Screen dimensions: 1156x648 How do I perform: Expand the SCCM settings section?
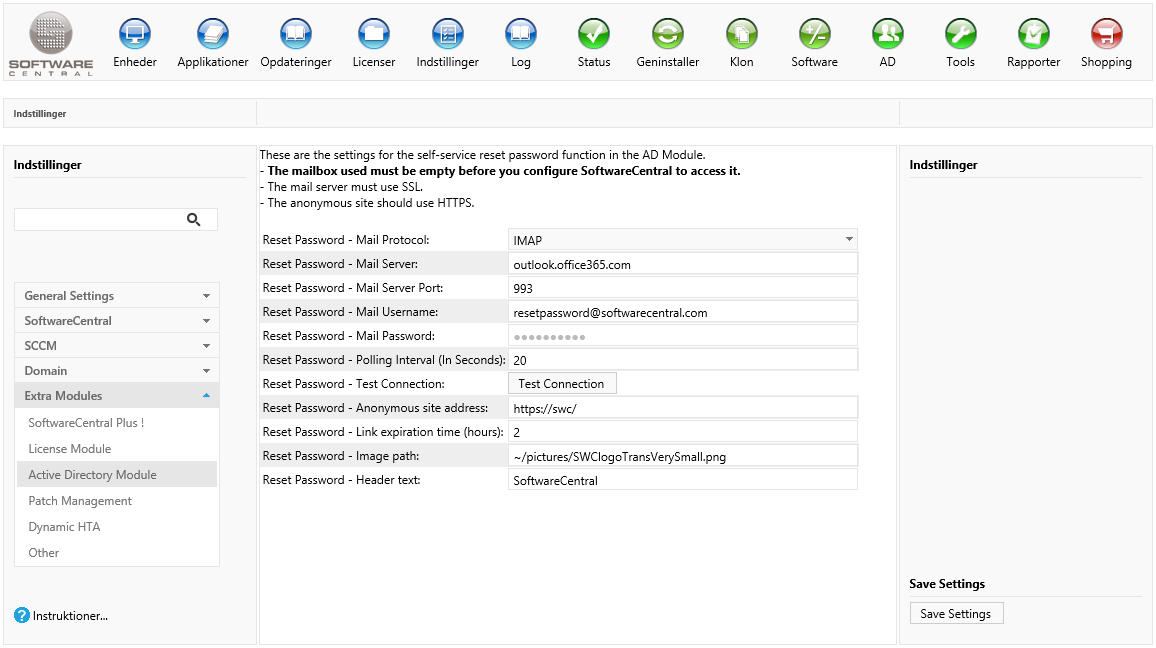pyautogui.click(x=117, y=346)
